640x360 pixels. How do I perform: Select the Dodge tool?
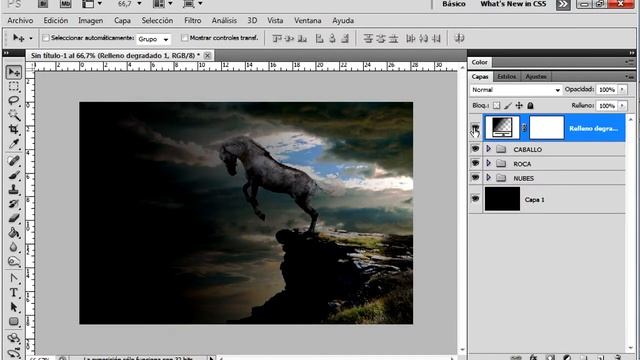pyautogui.click(x=14, y=262)
